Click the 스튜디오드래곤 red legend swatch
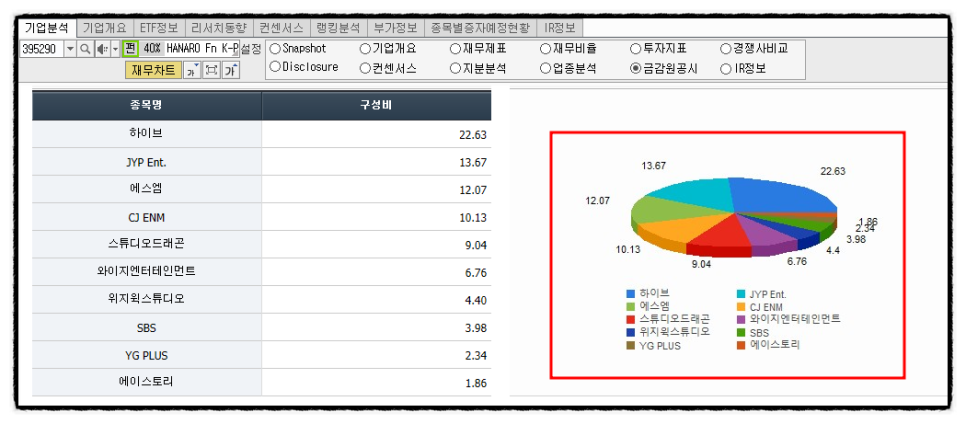Viewport: 966px width, 424px height. click(630, 319)
